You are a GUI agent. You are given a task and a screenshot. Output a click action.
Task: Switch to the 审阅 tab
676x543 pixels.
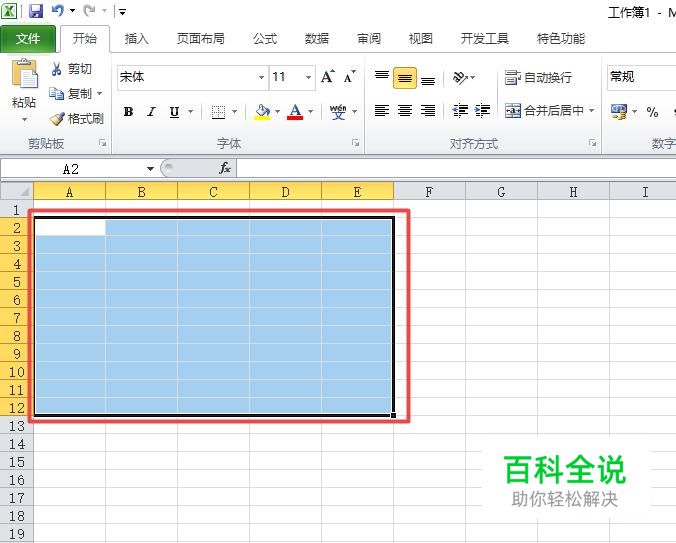click(x=369, y=39)
